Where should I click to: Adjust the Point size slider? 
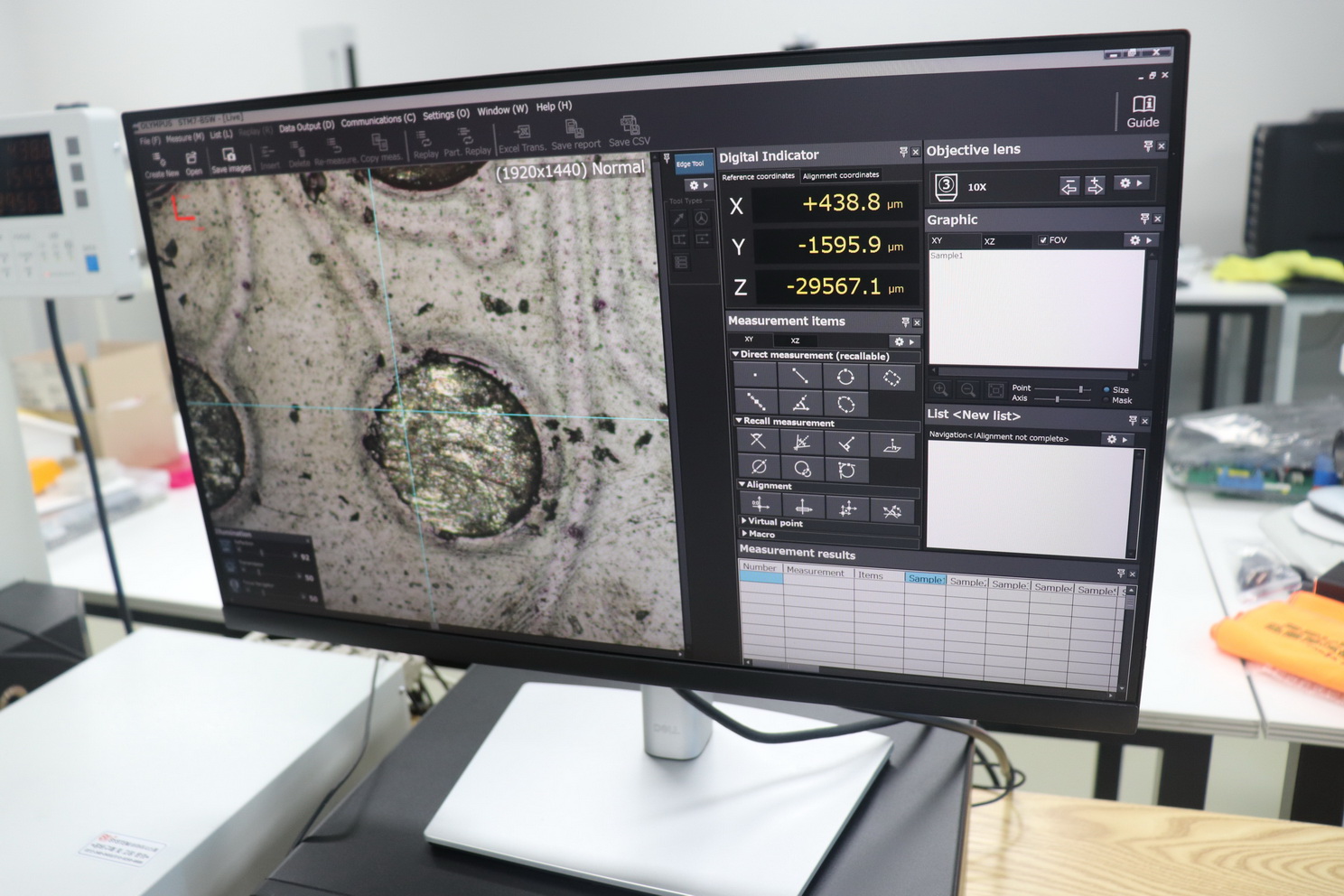[1080, 388]
